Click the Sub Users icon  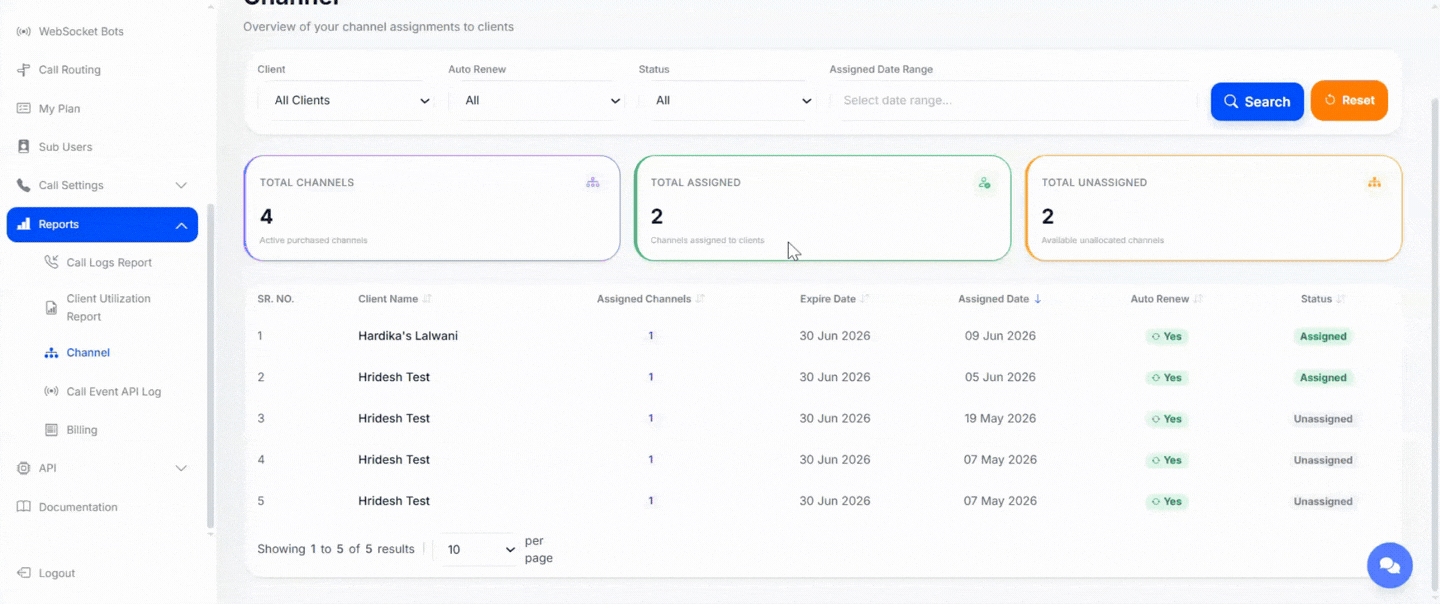[x=24, y=147]
